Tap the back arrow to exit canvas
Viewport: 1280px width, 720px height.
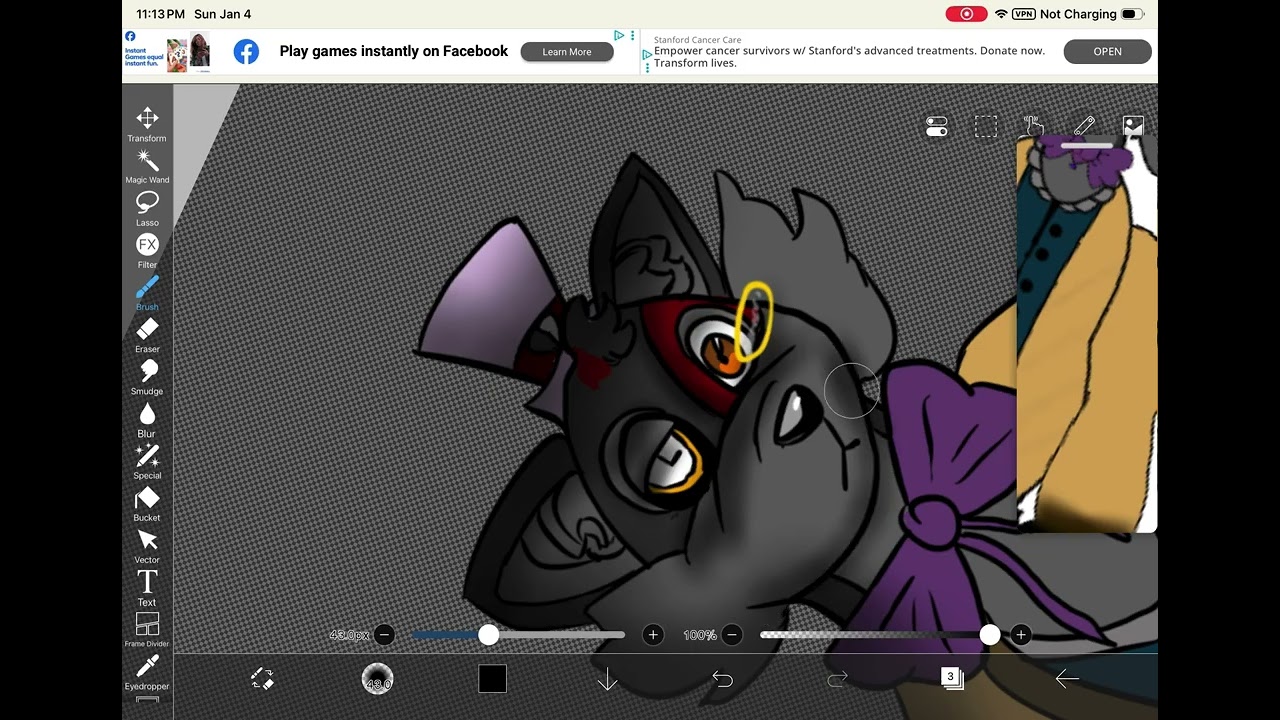(1067, 679)
